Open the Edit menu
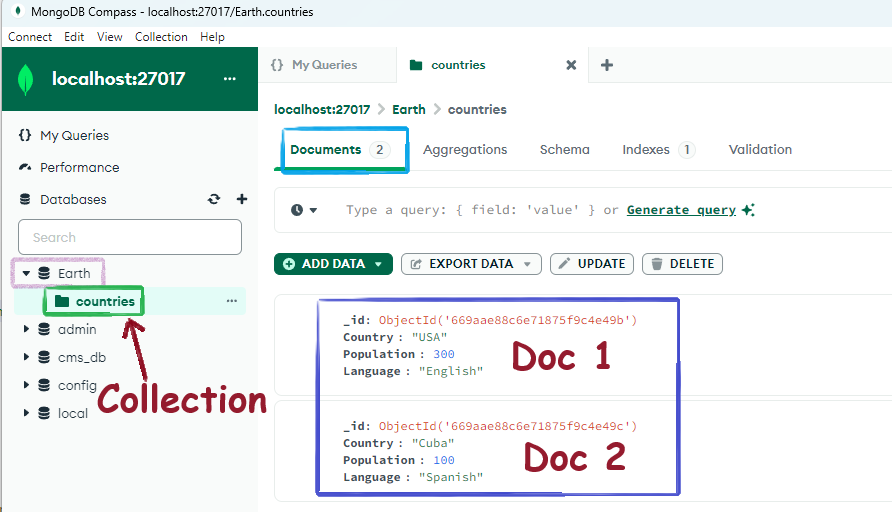The height and width of the screenshot is (512, 892). point(74,37)
